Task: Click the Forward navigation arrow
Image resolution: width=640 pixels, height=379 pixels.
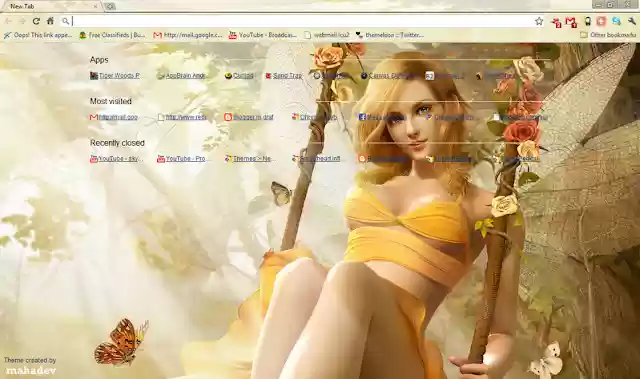Action: point(22,21)
